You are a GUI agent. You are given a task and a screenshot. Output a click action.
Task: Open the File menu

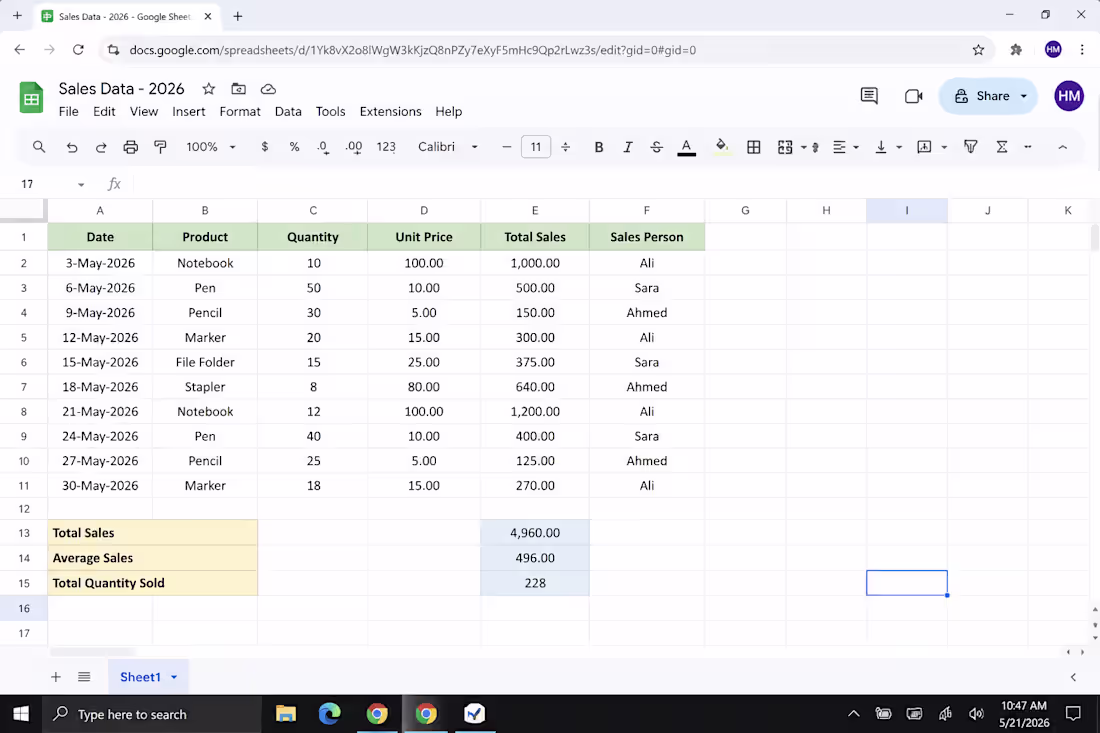tap(68, 112)
